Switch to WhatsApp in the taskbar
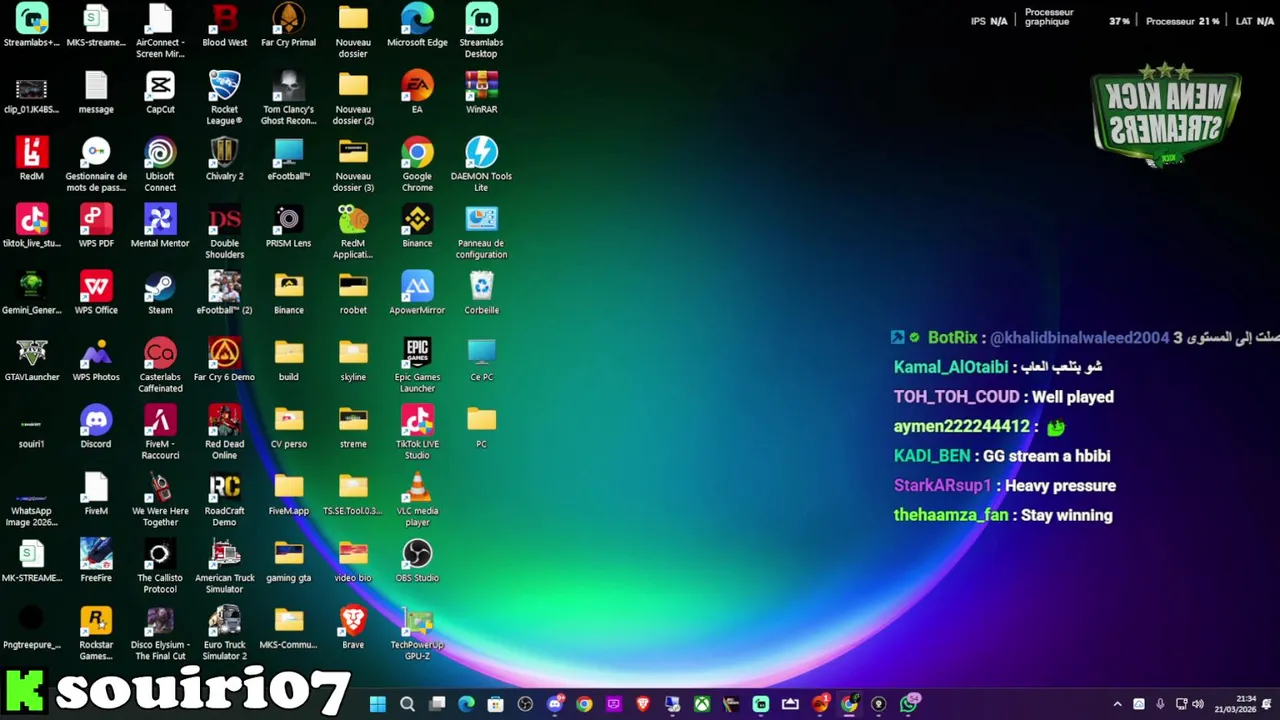This screenshot has width=1280, height=720. coord(909,704)
